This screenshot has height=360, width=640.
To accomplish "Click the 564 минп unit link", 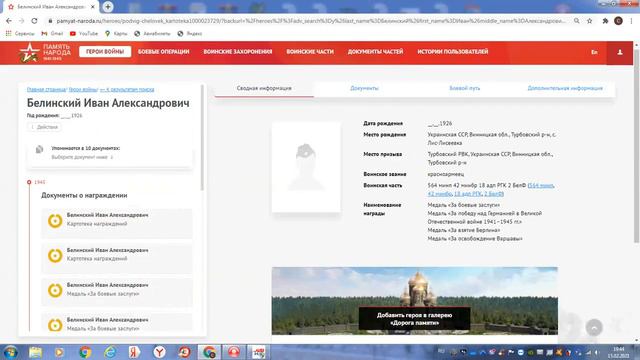I will tap(541, 185).
